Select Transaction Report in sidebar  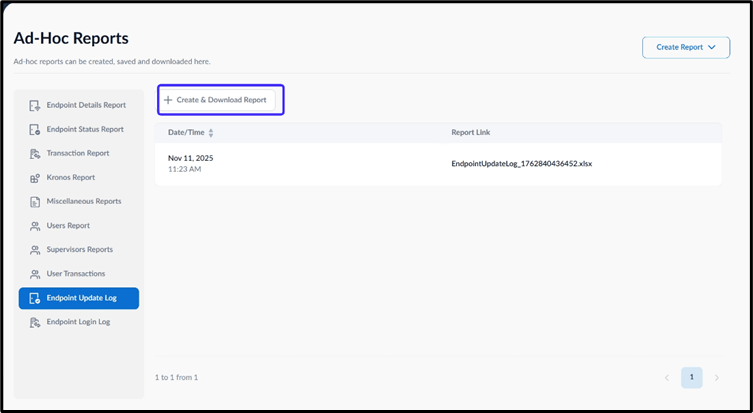pyautogui.click(x=79, y=153)
